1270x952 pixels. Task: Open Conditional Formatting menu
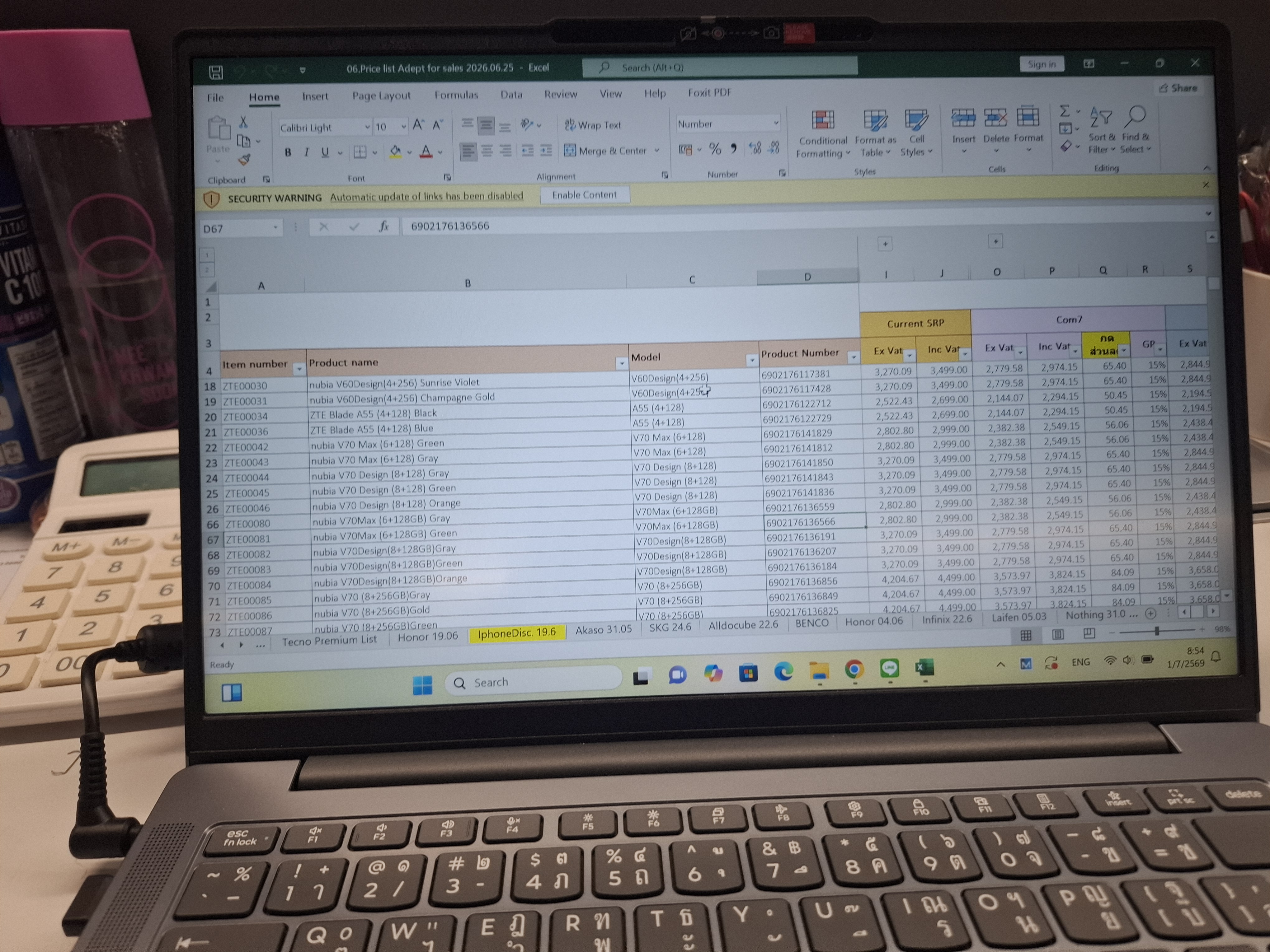click(823, 134)
